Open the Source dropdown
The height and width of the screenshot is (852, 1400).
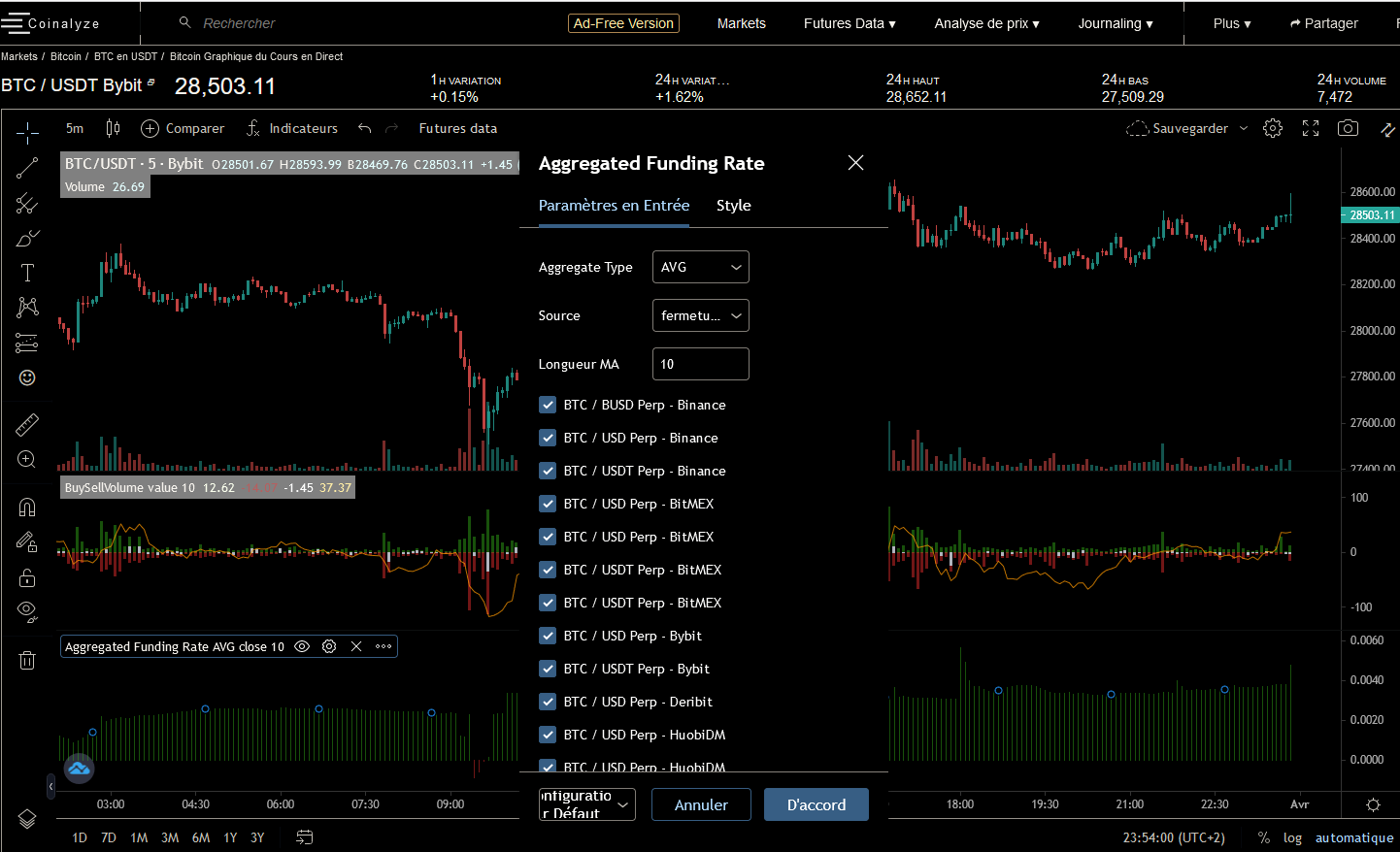pyautogui.click(x=701, y=315)
